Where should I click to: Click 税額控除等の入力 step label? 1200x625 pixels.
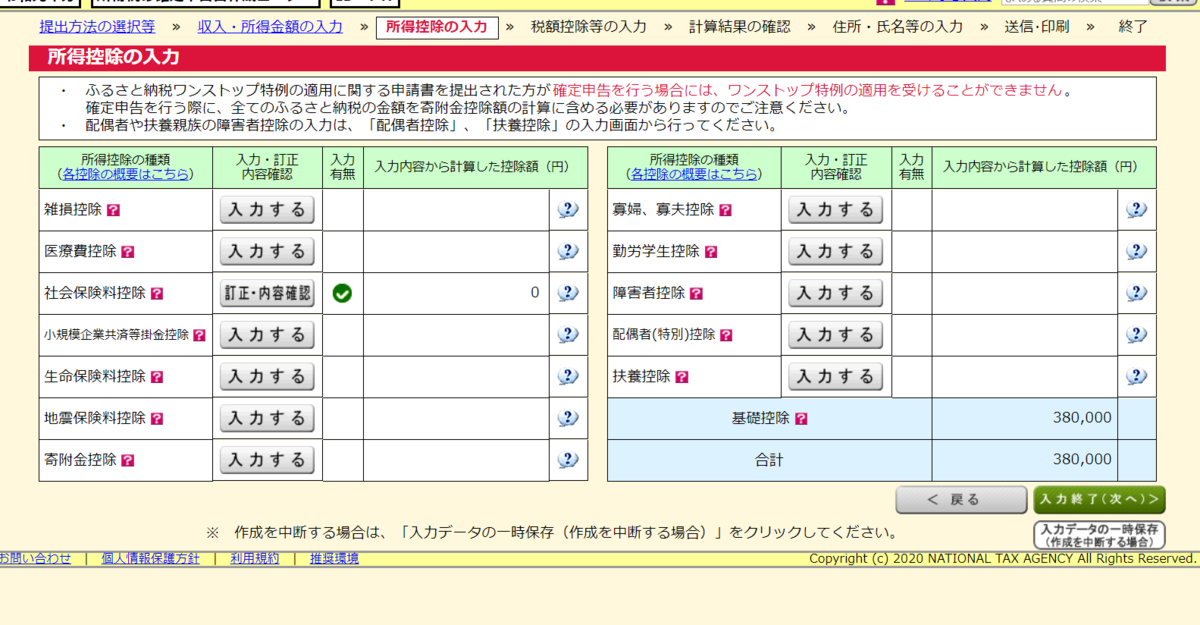(x=589, y=27)
